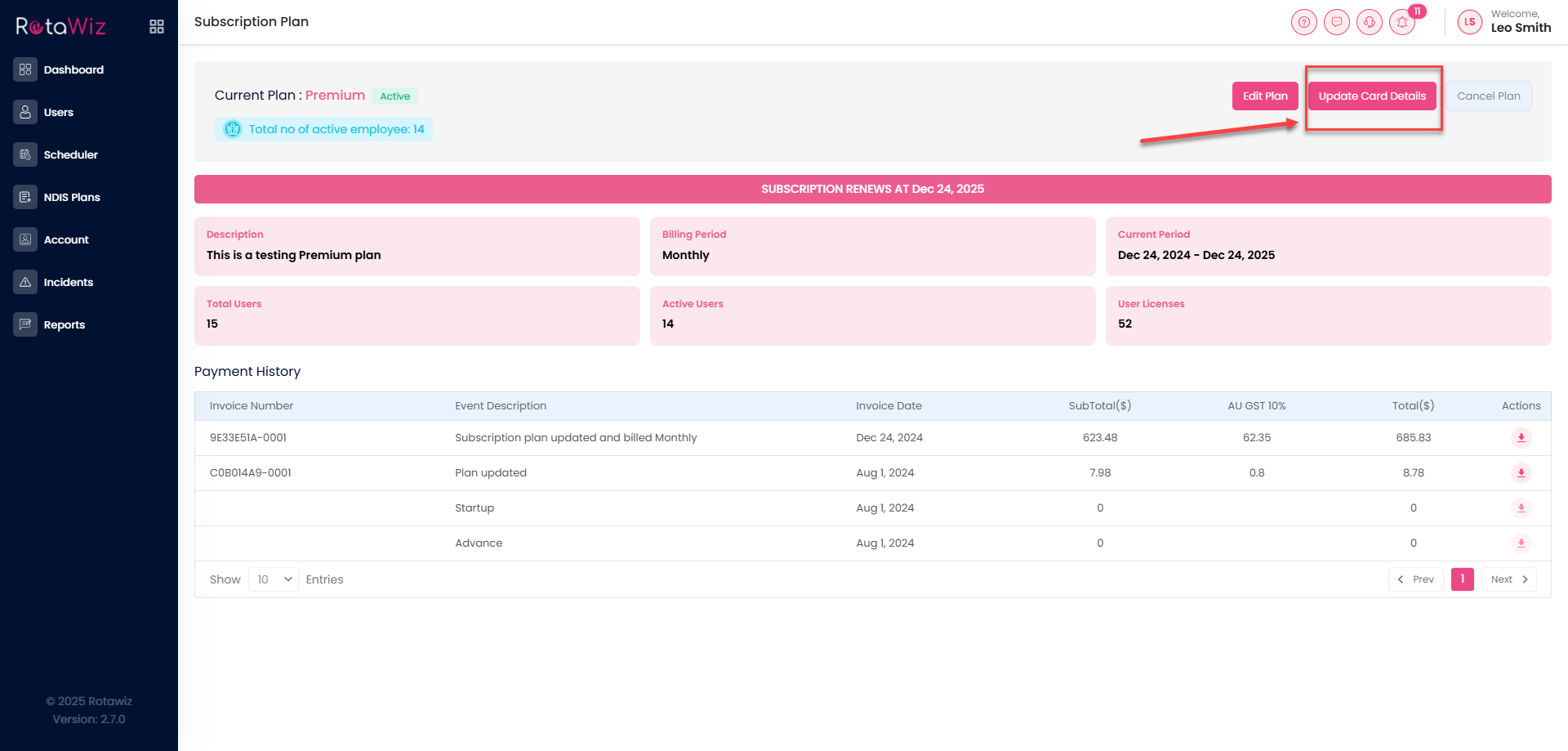1568x751 pixels.
Task: Toggle the sidebar grid menu icon
Action: tap(157, 27)
